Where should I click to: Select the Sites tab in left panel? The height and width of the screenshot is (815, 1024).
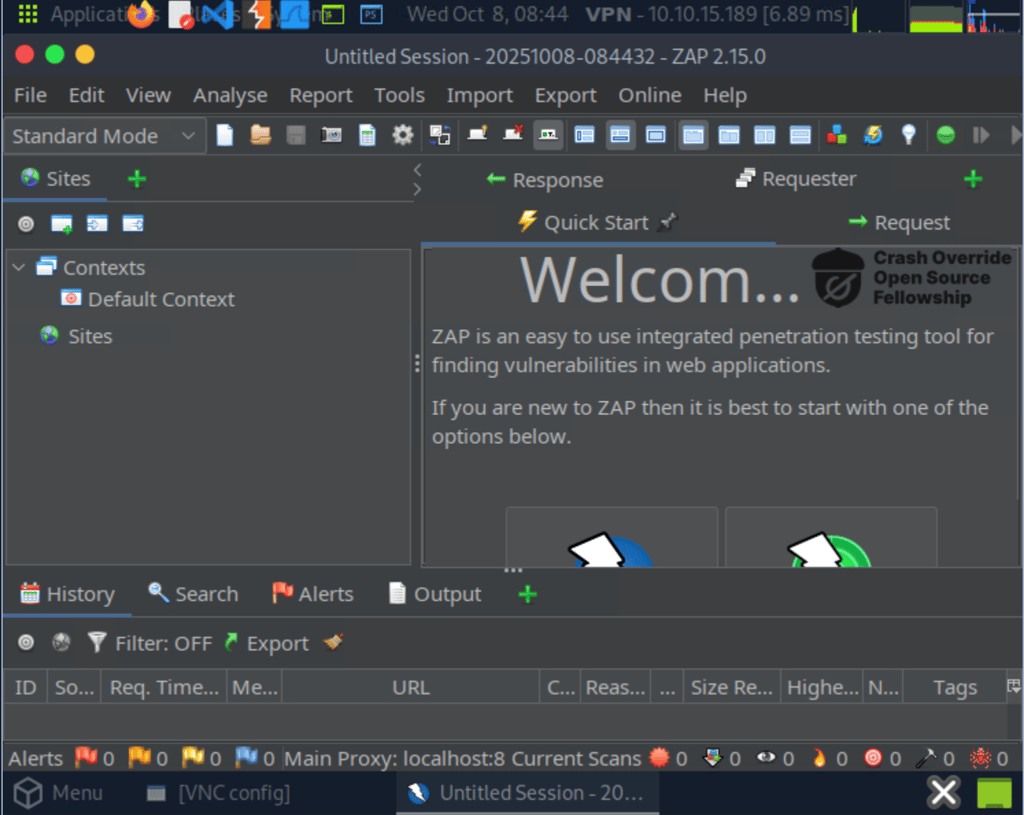pos(56,178)
